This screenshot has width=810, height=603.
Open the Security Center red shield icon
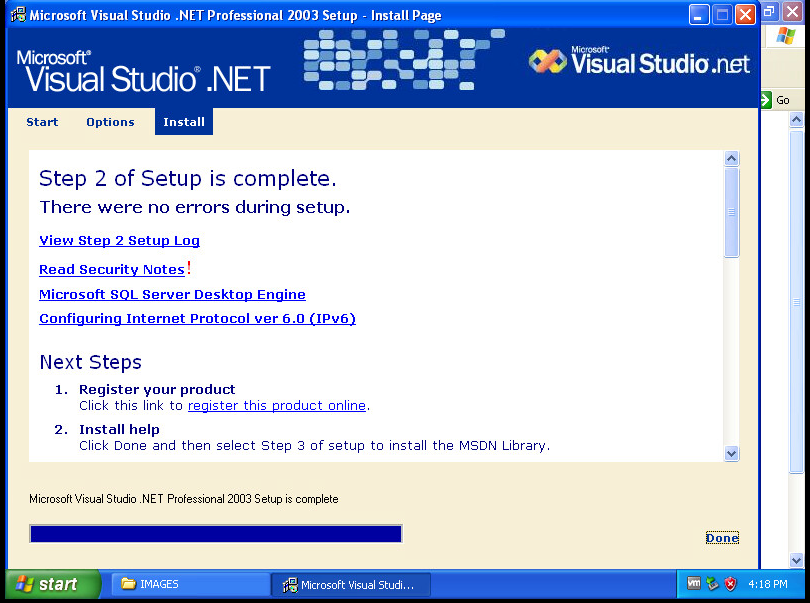click(x=730, y=584)
